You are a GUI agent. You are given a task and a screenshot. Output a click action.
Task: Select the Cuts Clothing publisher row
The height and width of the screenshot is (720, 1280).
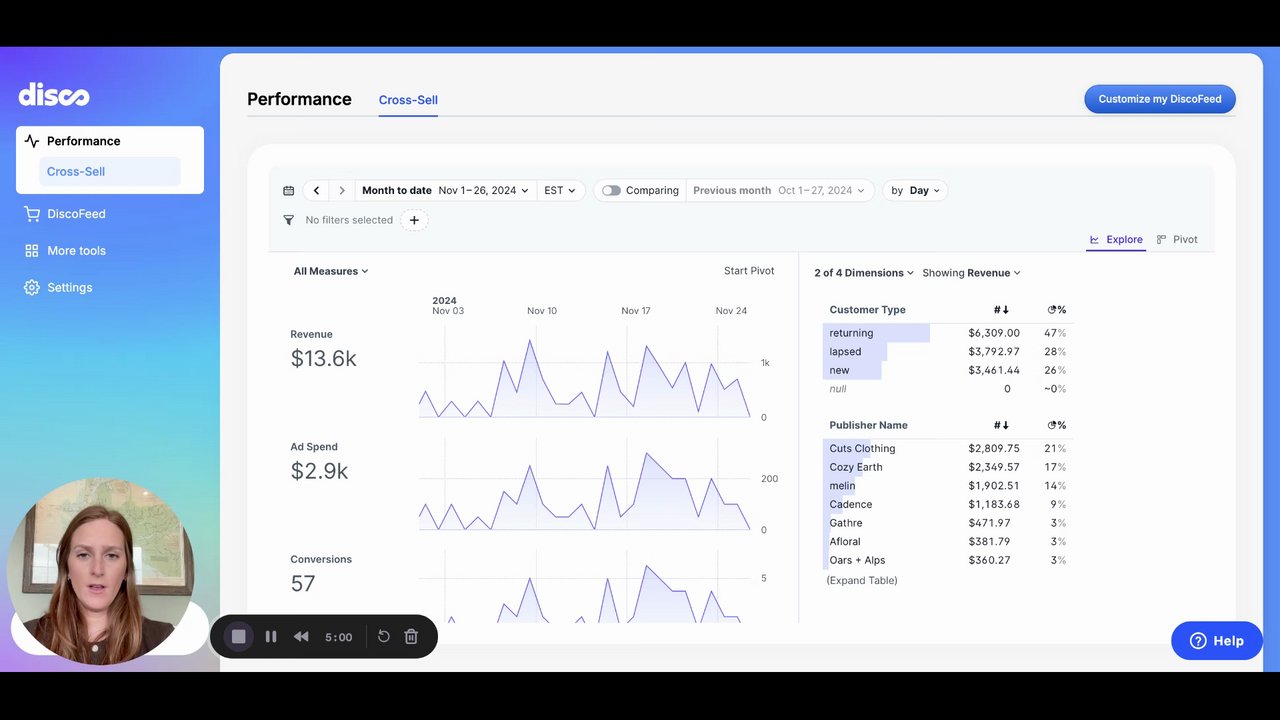[x=947, y=449]
